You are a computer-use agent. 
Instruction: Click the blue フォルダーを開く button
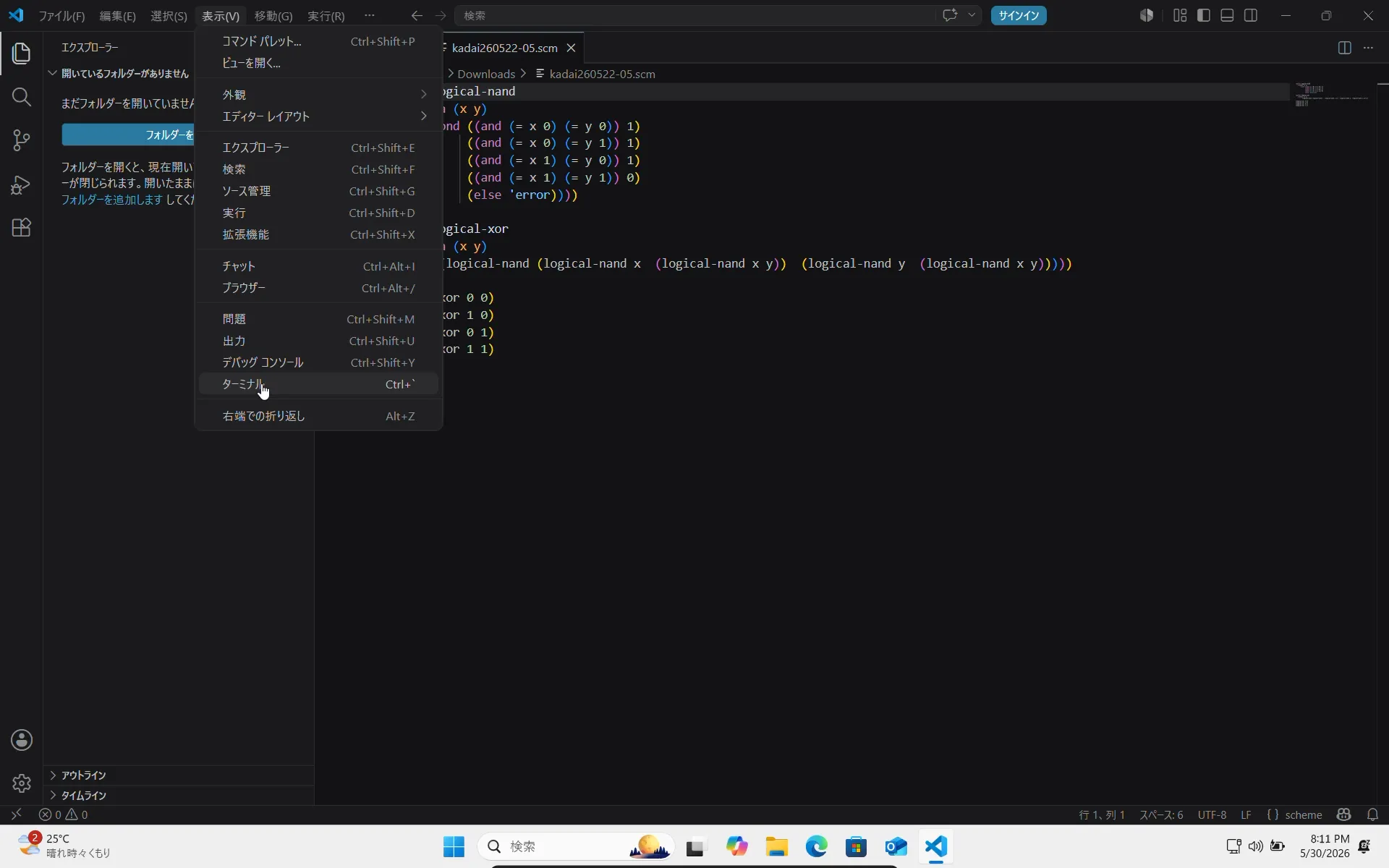click(129, 135)
